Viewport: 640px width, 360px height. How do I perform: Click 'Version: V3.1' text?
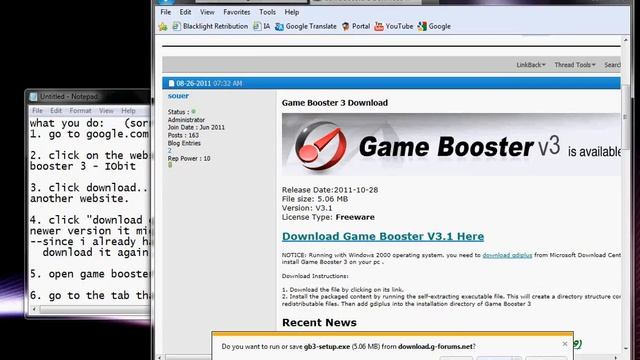click(x=307, y=208)
